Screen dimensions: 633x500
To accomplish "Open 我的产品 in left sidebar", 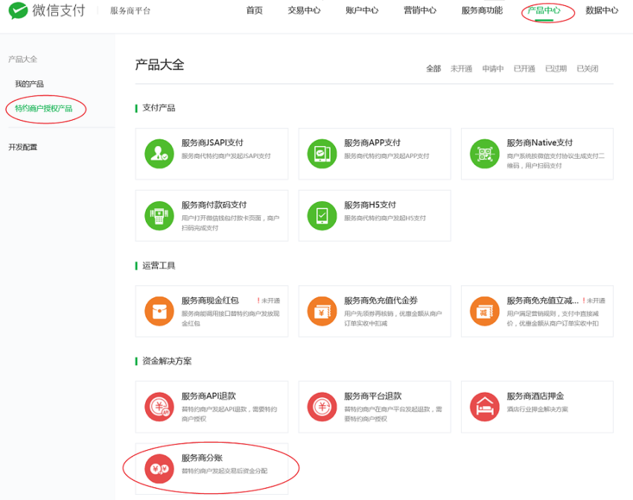I will pyautogui.click(x=29, y=84).
